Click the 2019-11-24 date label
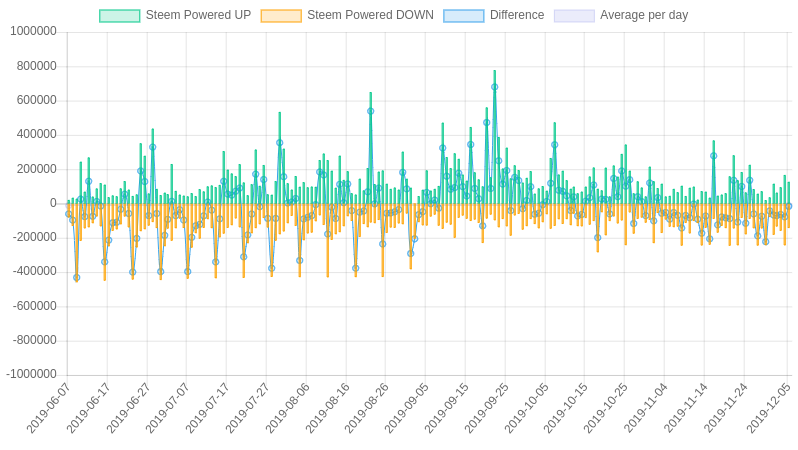 (x=725, y=408)
